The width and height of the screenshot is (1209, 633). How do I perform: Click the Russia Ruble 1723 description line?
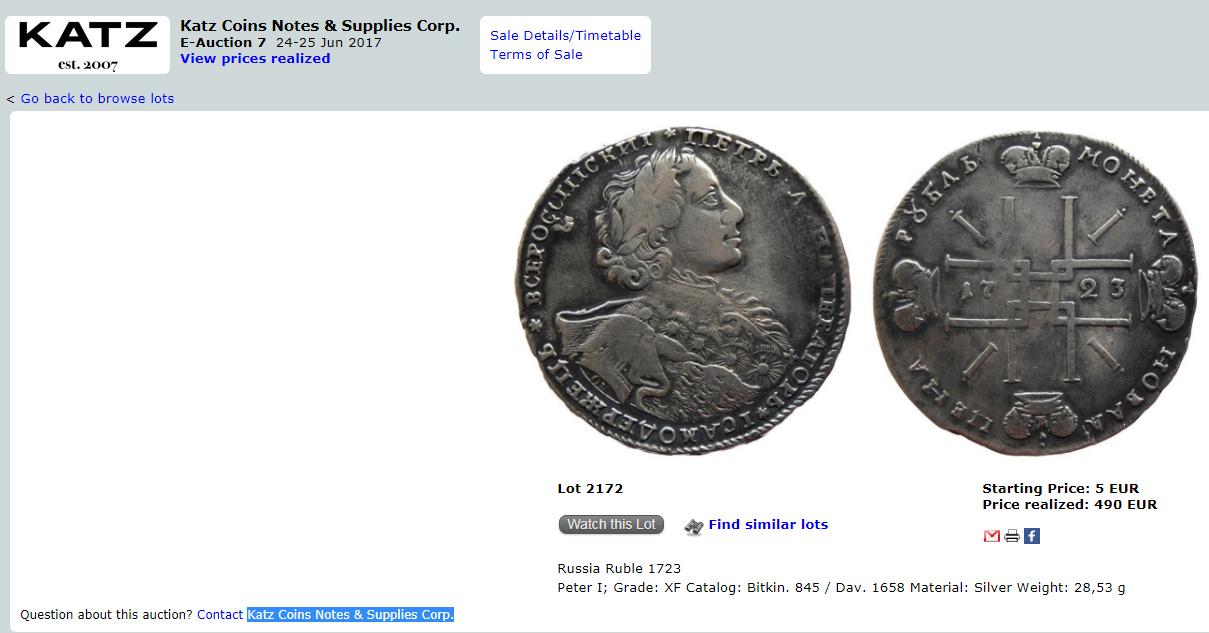coord(619,569)
